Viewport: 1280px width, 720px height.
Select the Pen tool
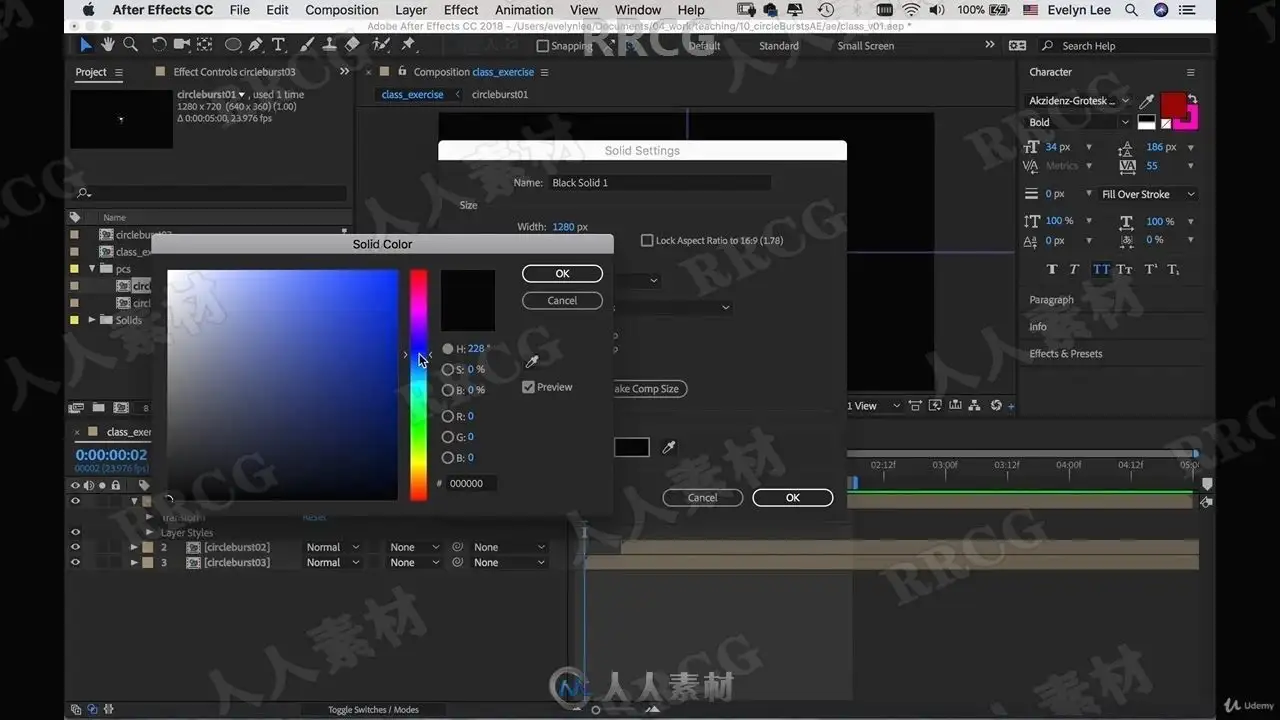click(x=256, y=45)
